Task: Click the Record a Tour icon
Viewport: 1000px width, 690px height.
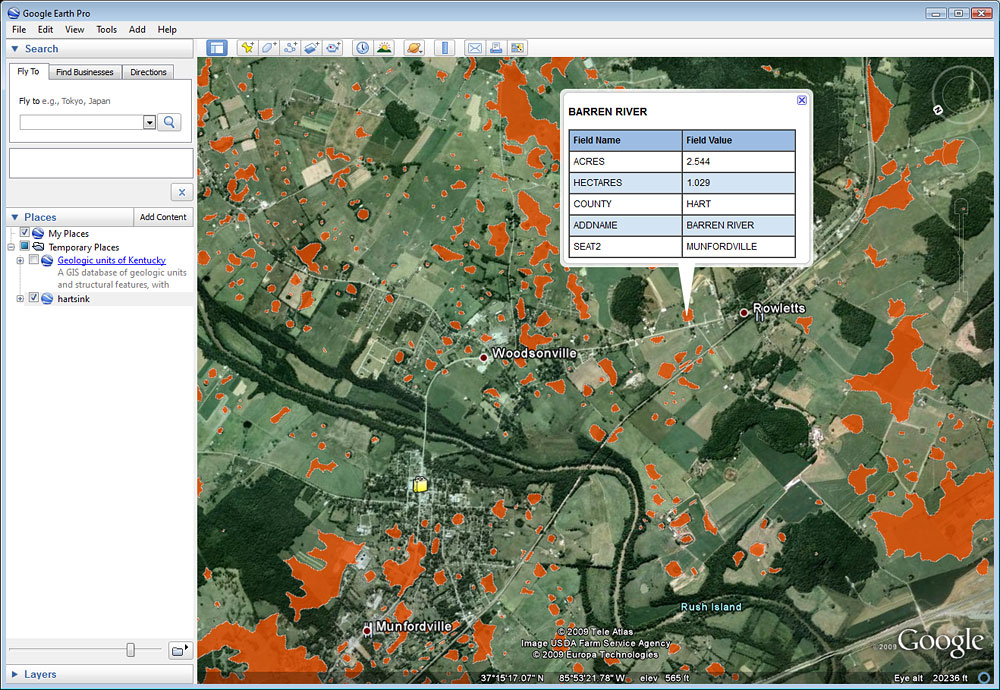Action: pyautogui.click(x=333, y=48)
